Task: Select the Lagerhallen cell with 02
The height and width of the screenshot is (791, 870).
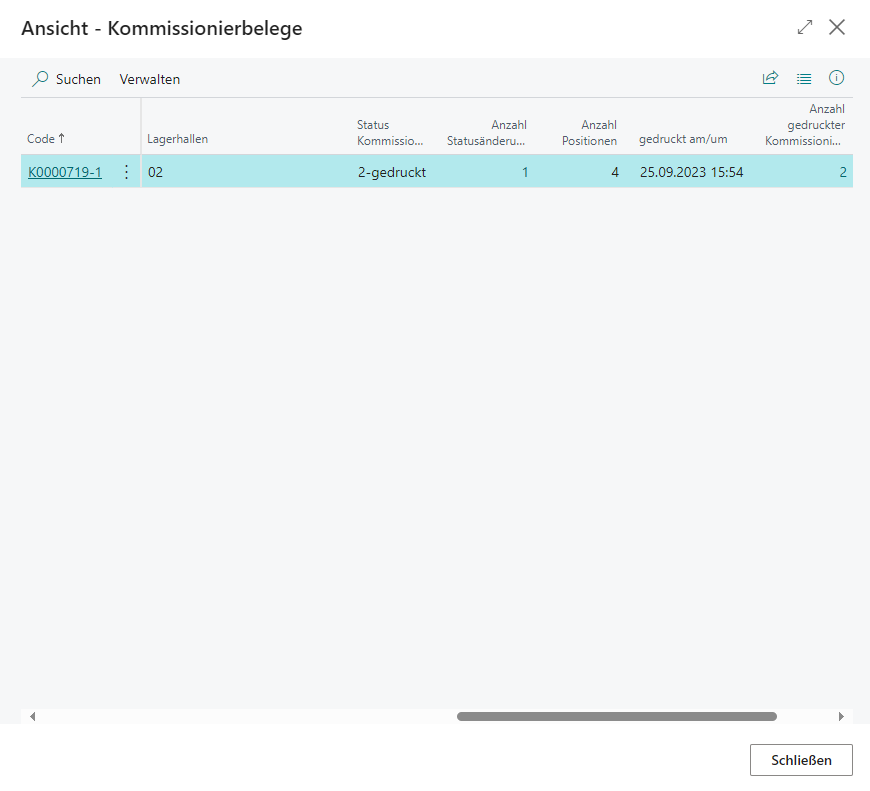Action: click(245, 172)
